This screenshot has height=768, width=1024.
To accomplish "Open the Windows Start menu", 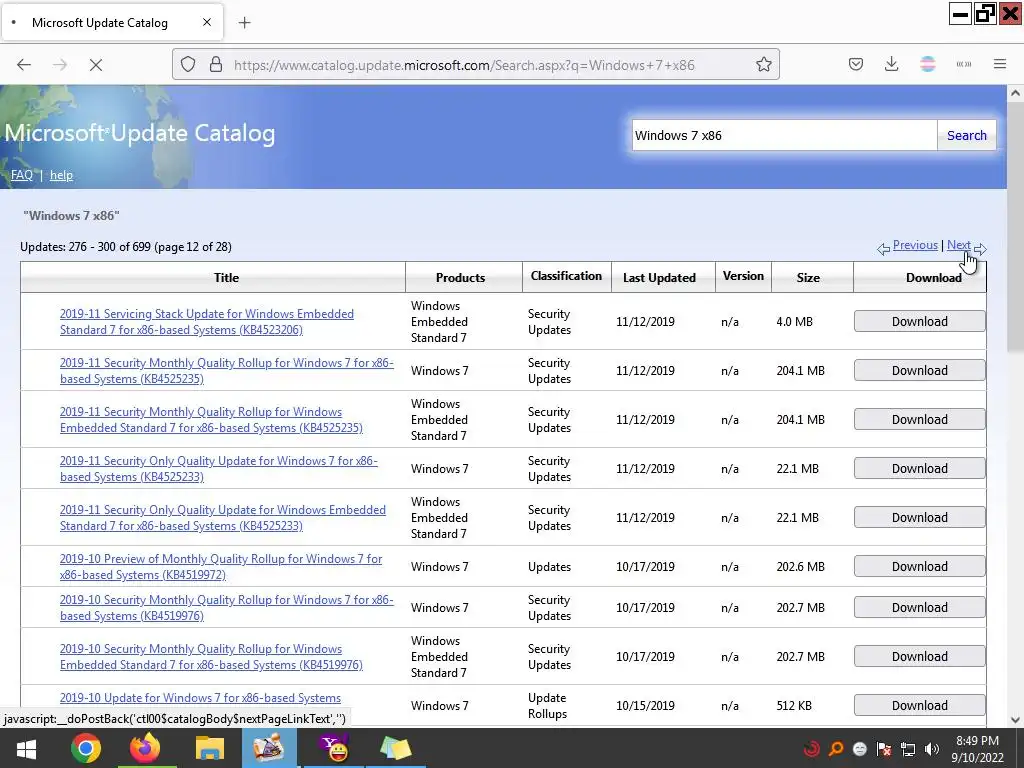I will click(x=25, y=748).
